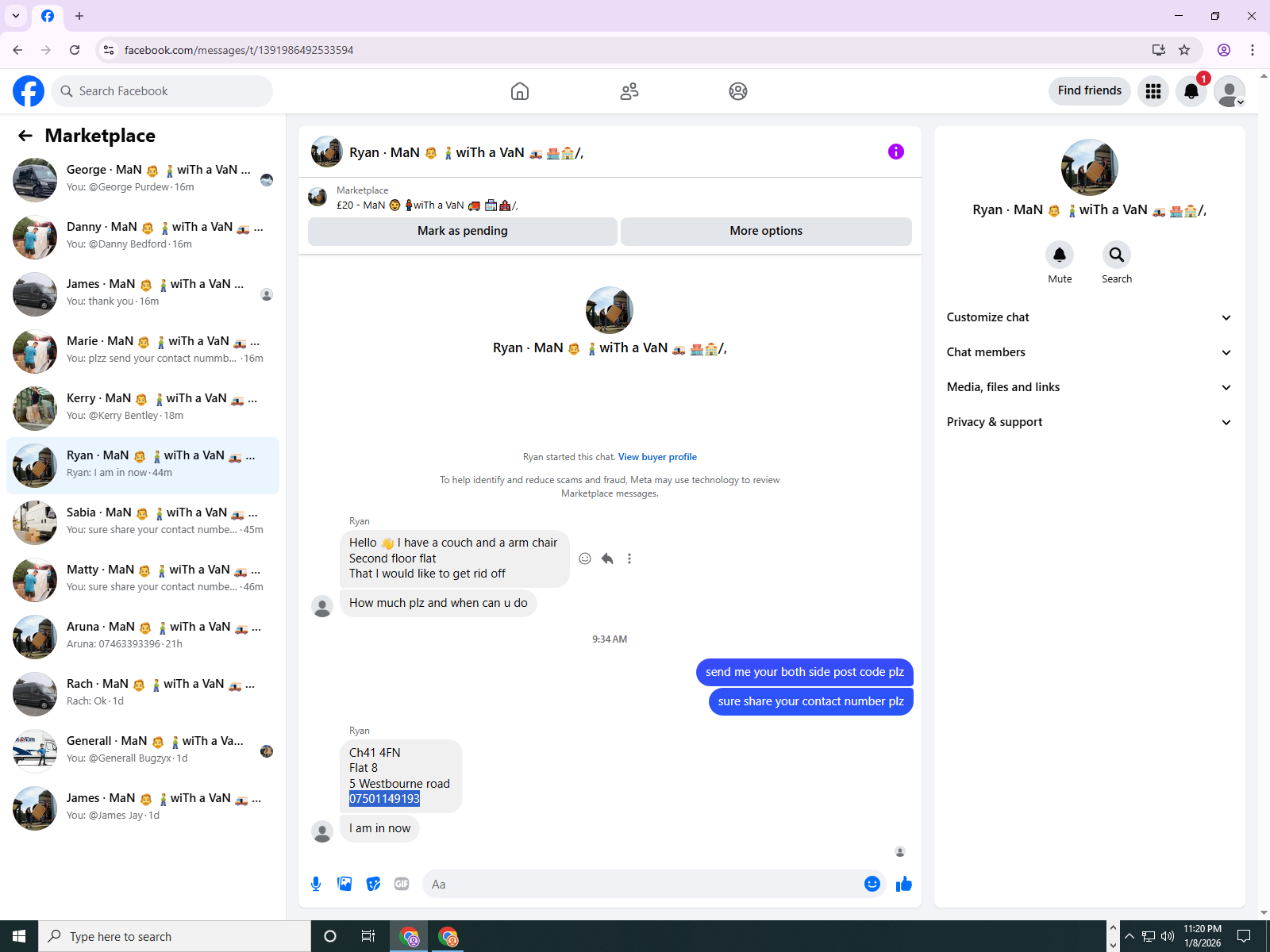
Task: Expand Chat members section
Action: [1089, 352]
